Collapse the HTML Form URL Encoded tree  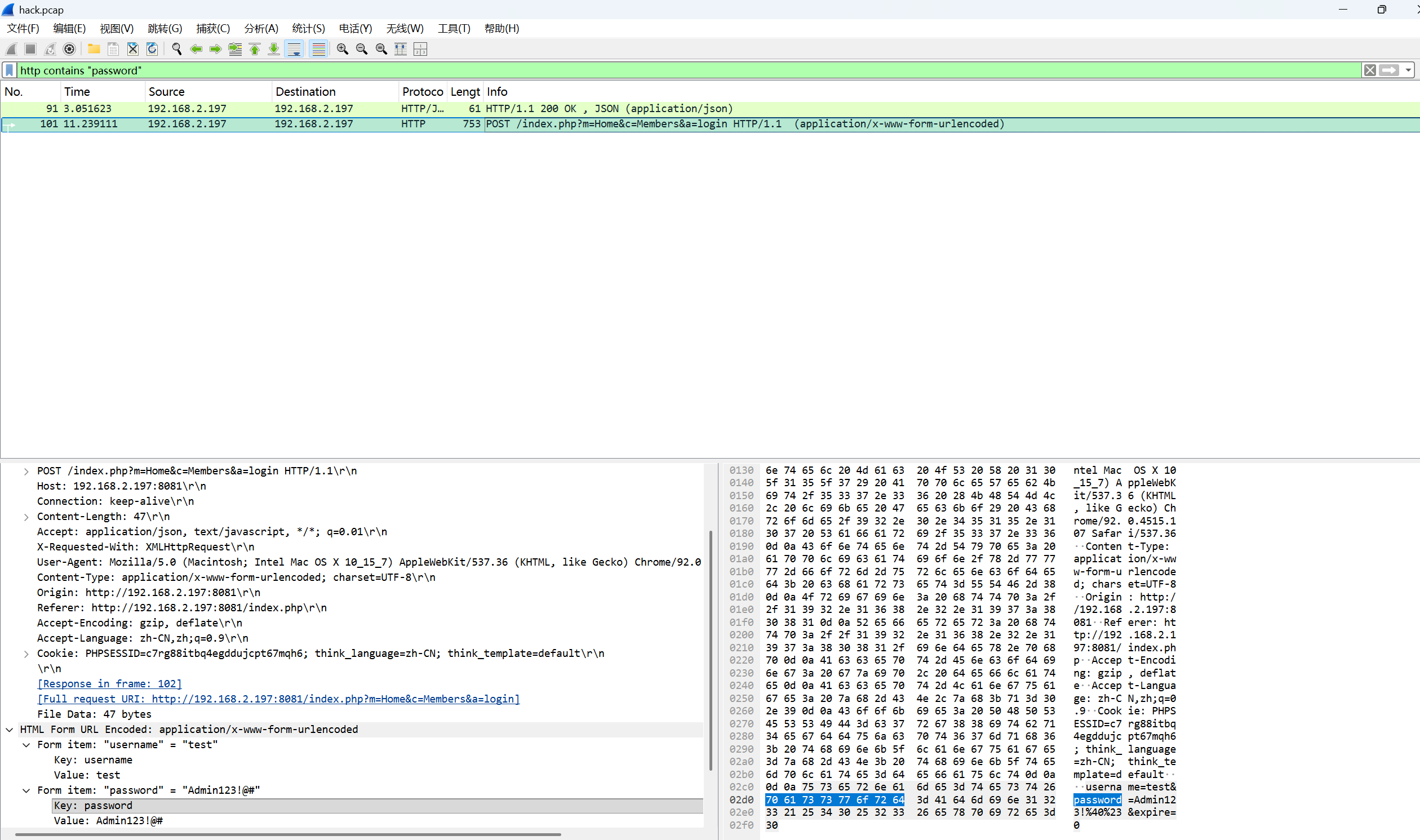tap(10, 730)
